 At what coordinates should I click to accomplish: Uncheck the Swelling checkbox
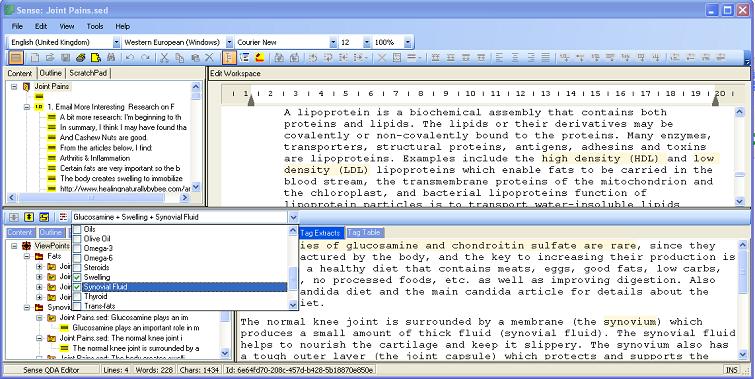pyautogui.click(x=77, y=277)
